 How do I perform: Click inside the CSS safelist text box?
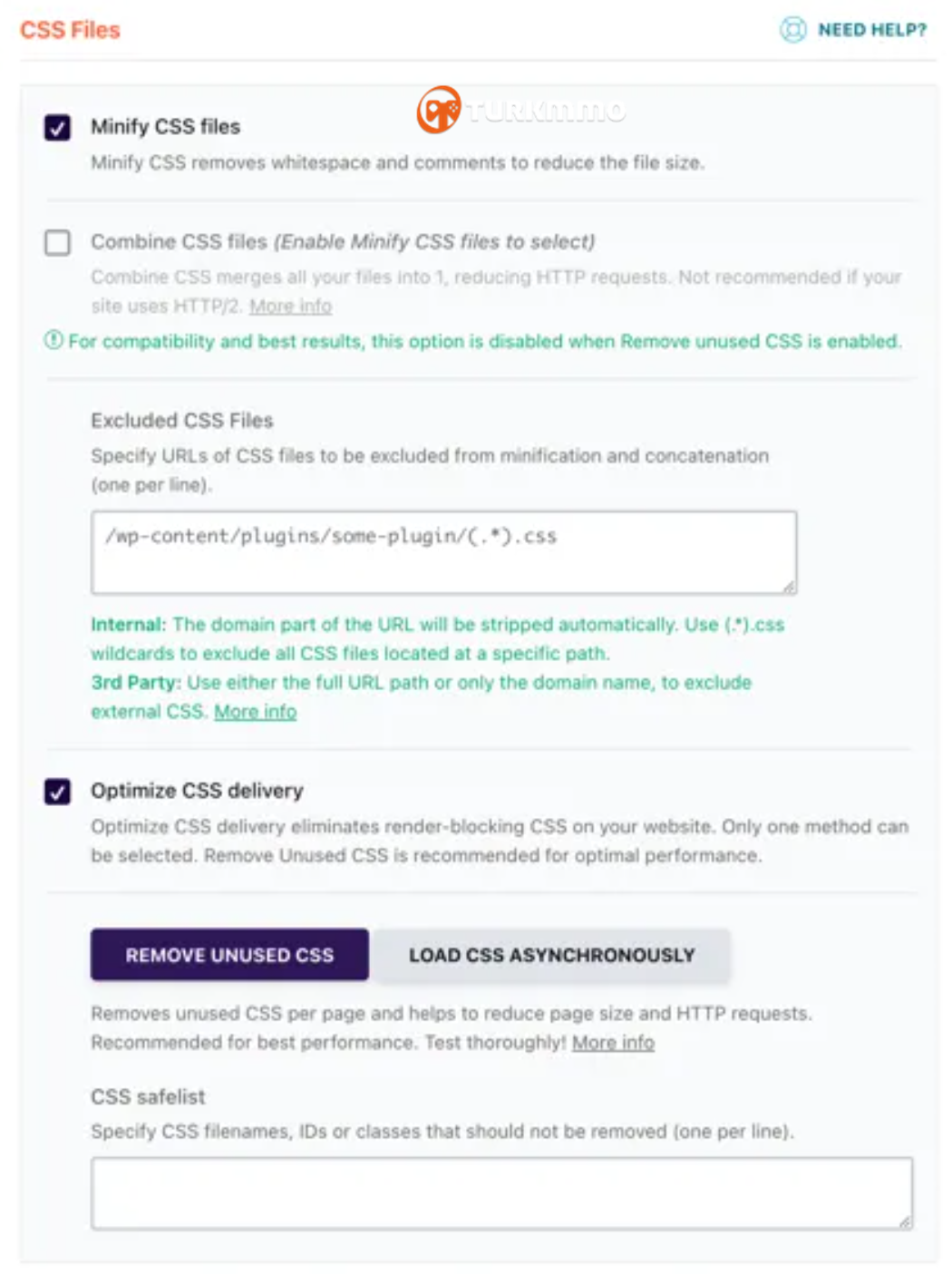[501, 1193]
